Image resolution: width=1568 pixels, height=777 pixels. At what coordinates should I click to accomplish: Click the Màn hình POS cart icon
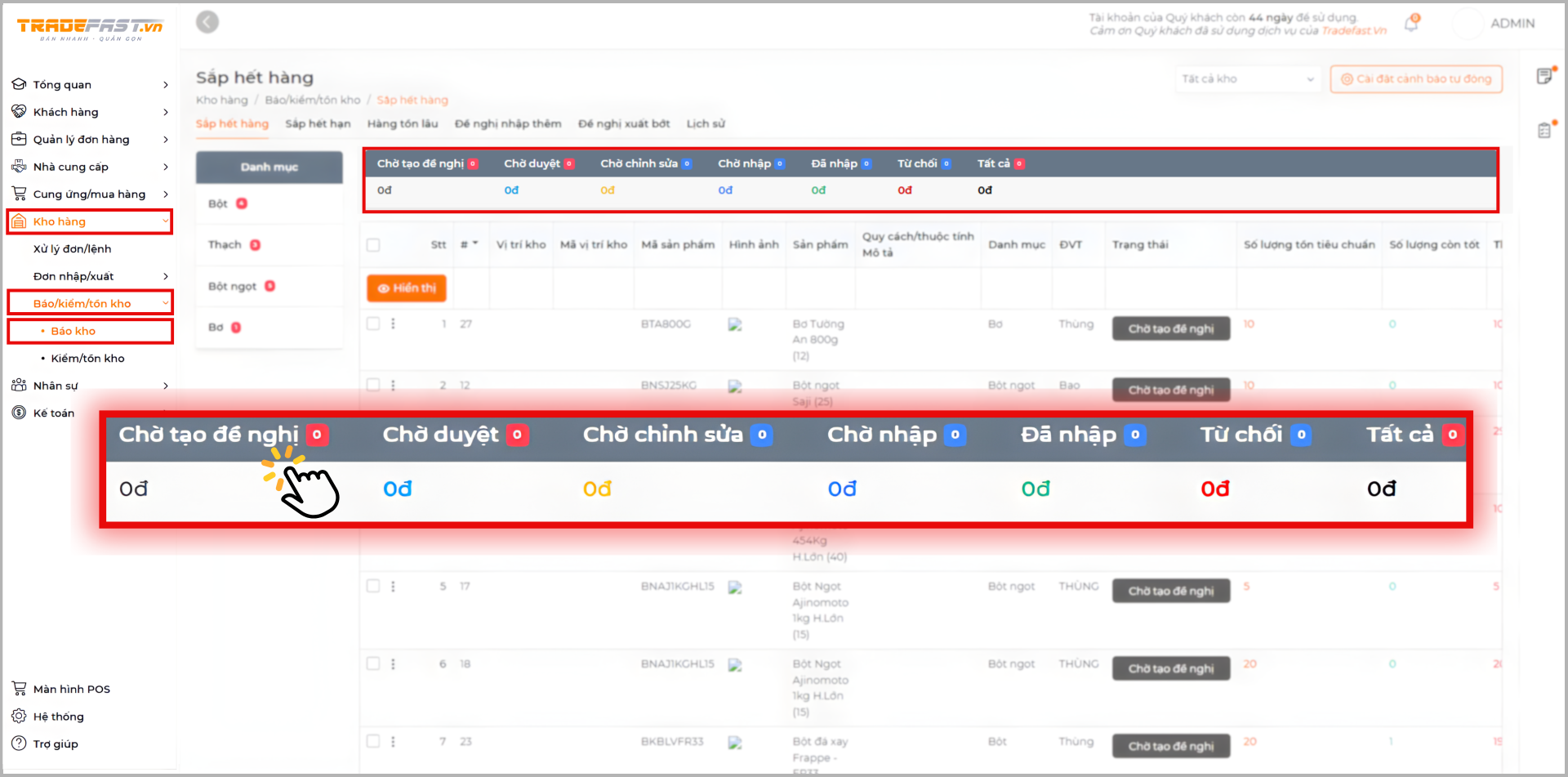[19, 689]
